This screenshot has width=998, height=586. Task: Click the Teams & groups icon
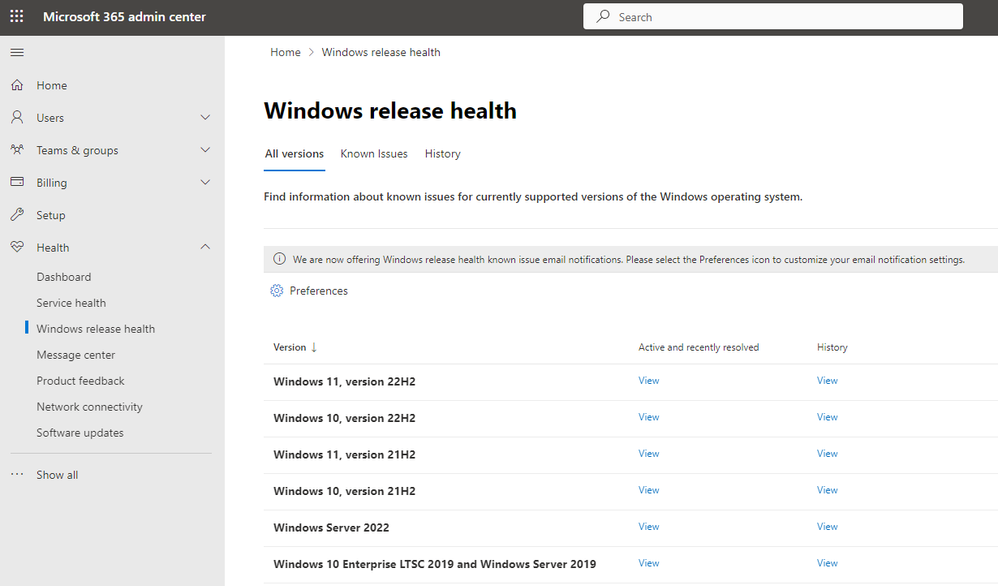tap(15, 150)
